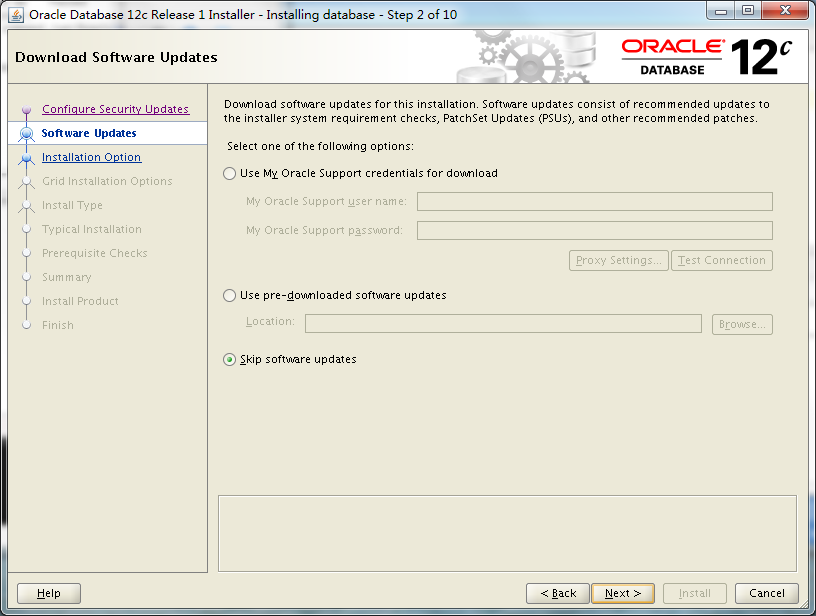
Task: Open the Help window
Action: click(48, 593)
